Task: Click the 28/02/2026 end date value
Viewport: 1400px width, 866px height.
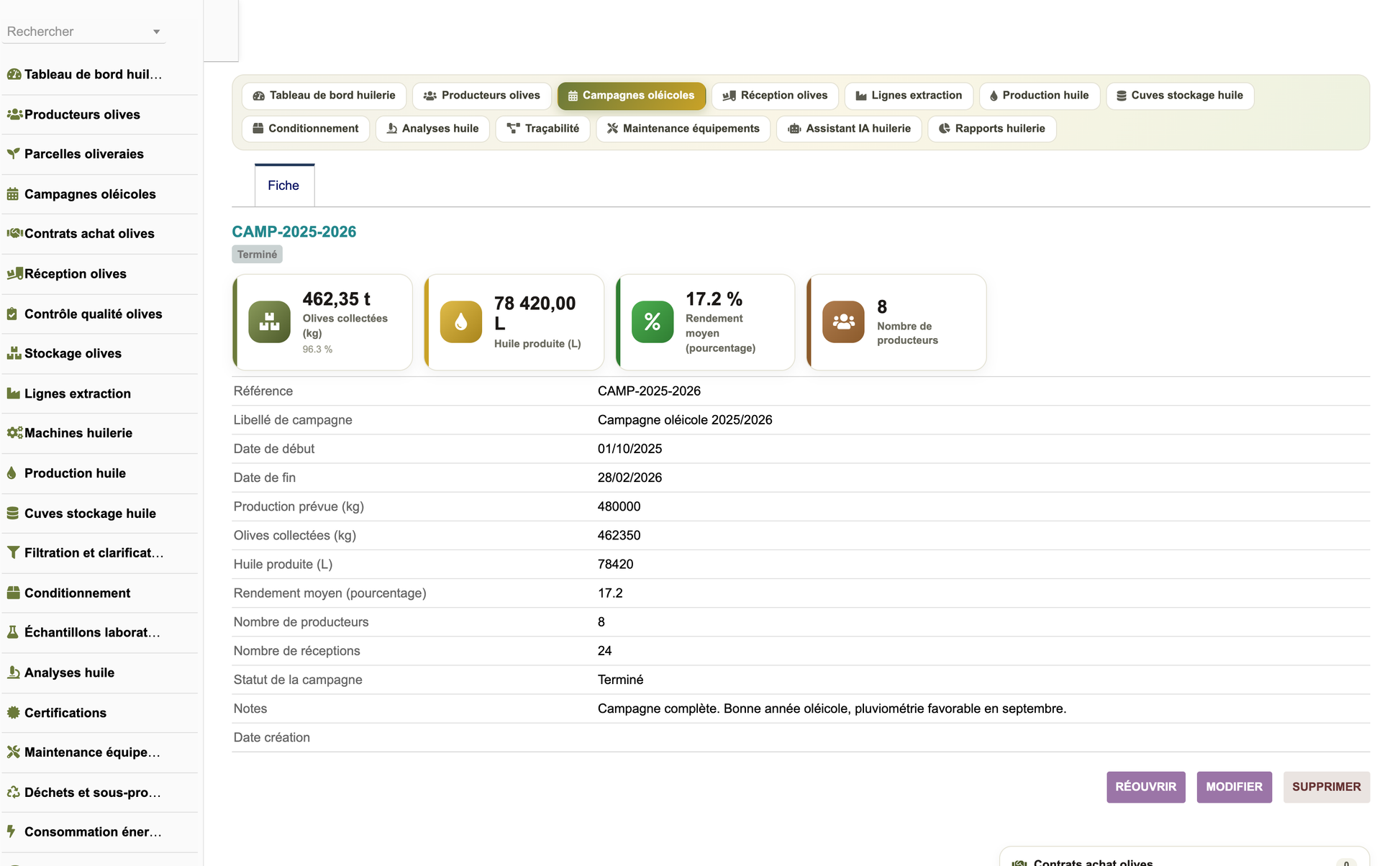Action: (x=629, y=478)
